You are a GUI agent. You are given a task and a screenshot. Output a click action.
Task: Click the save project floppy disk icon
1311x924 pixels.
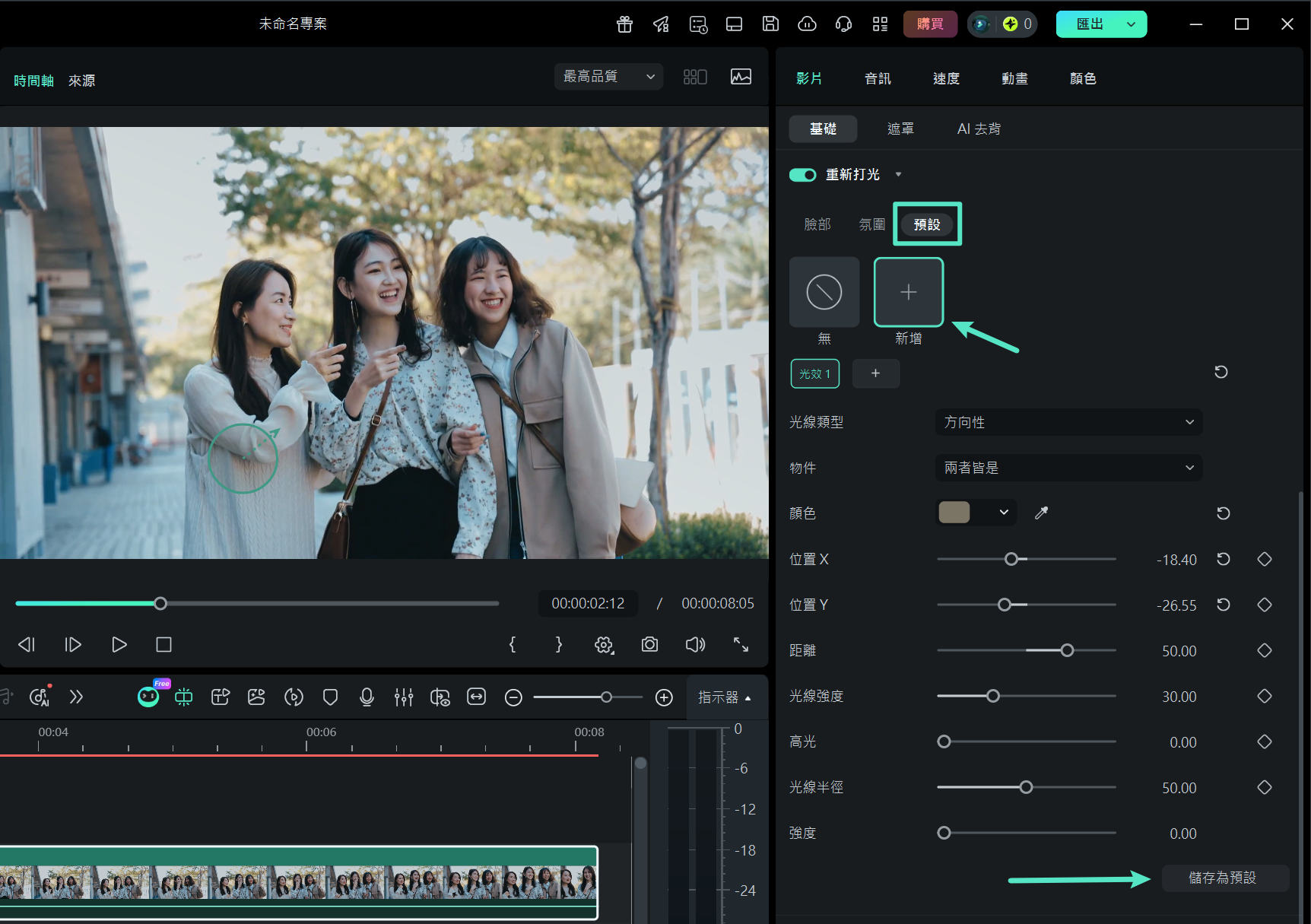770,24
